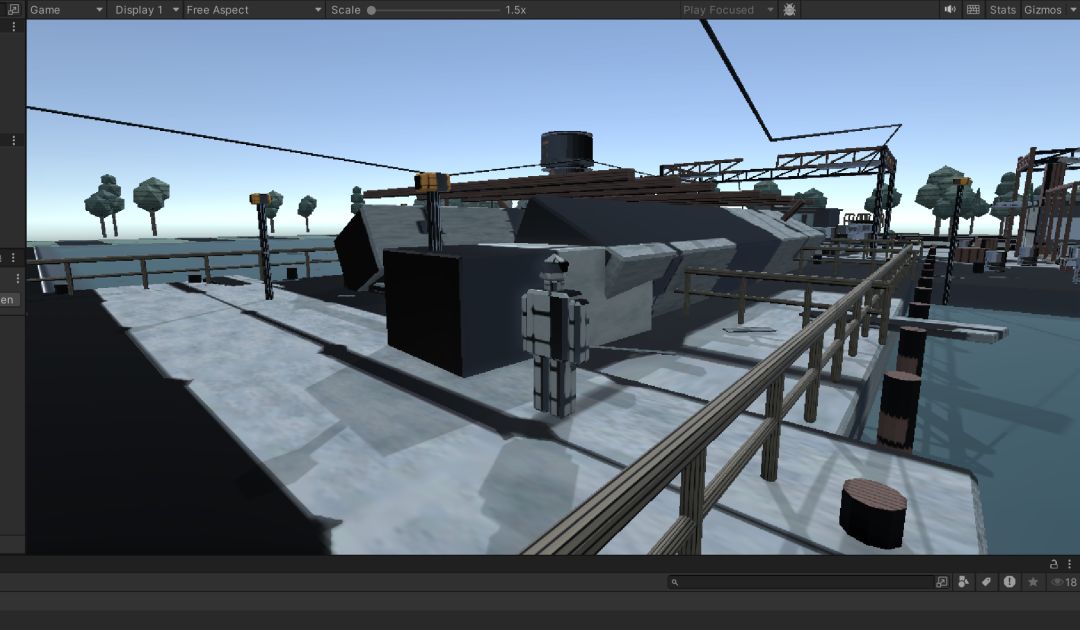Click the star favorites icon

pos(1032,582)
